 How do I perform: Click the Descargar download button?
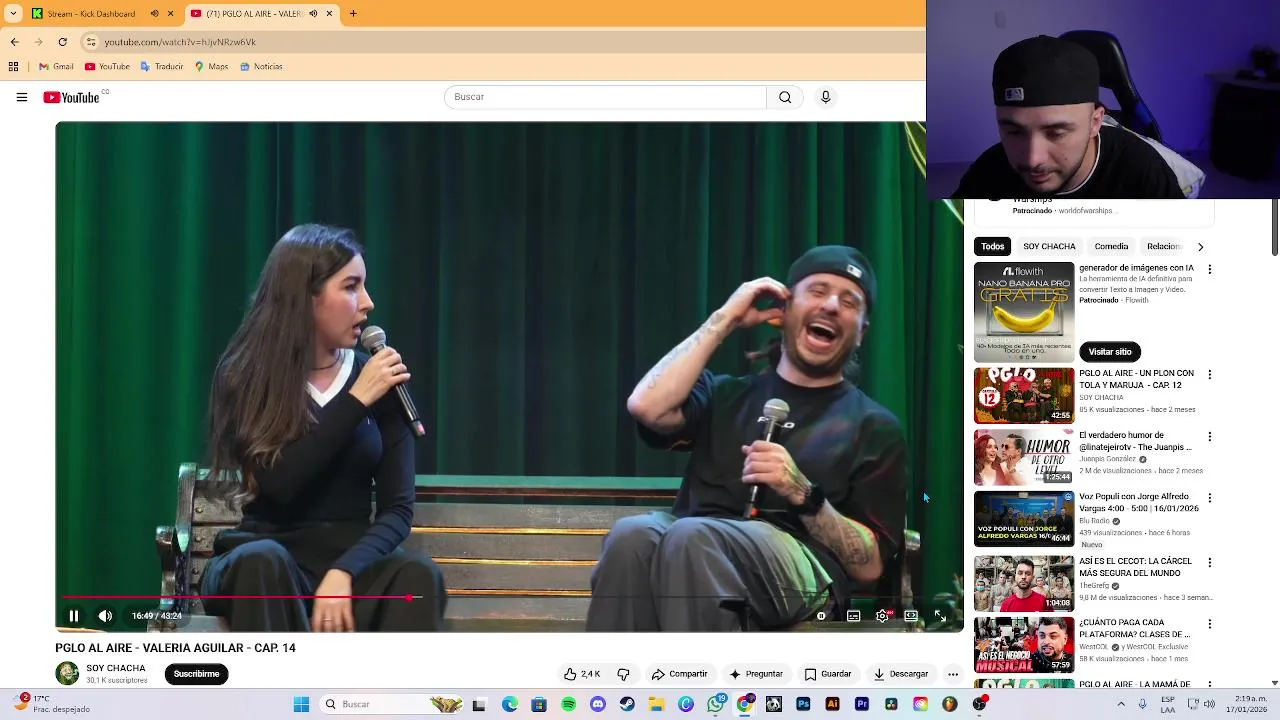[x=901, y=674]
